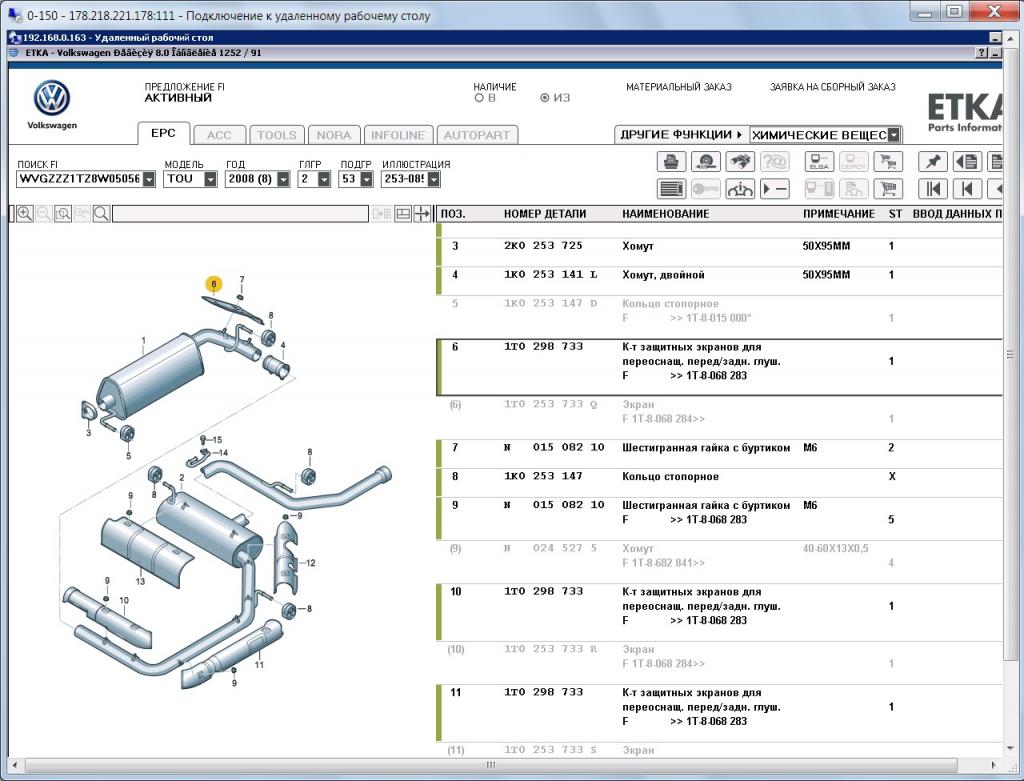Open the ХИМИЧЕСКИЕ ВЕЩЕС dropdown
This screenshot has width=1024, height=781.
[x=894, y=135]
